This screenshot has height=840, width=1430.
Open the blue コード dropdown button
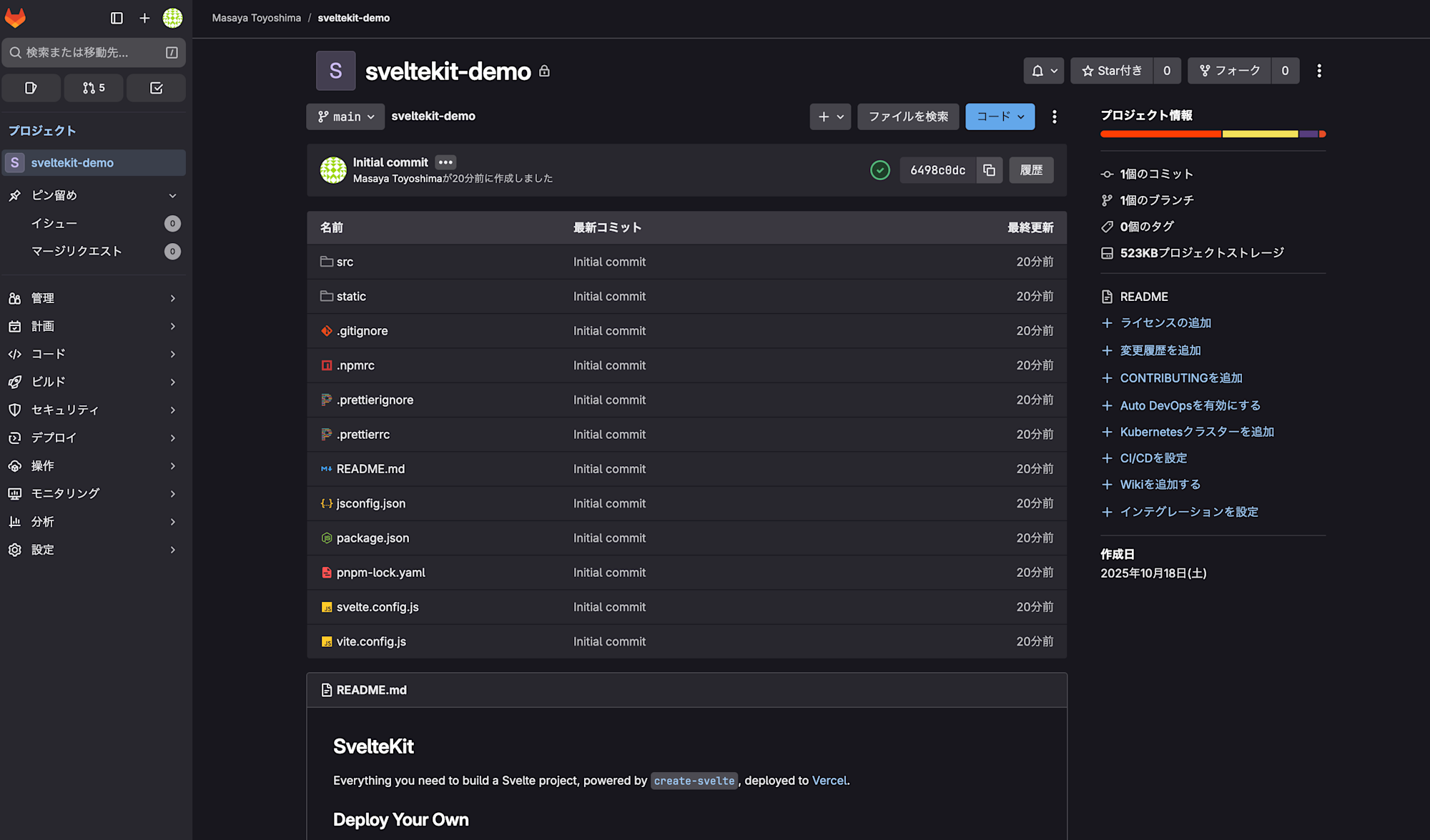(1000, 117)
